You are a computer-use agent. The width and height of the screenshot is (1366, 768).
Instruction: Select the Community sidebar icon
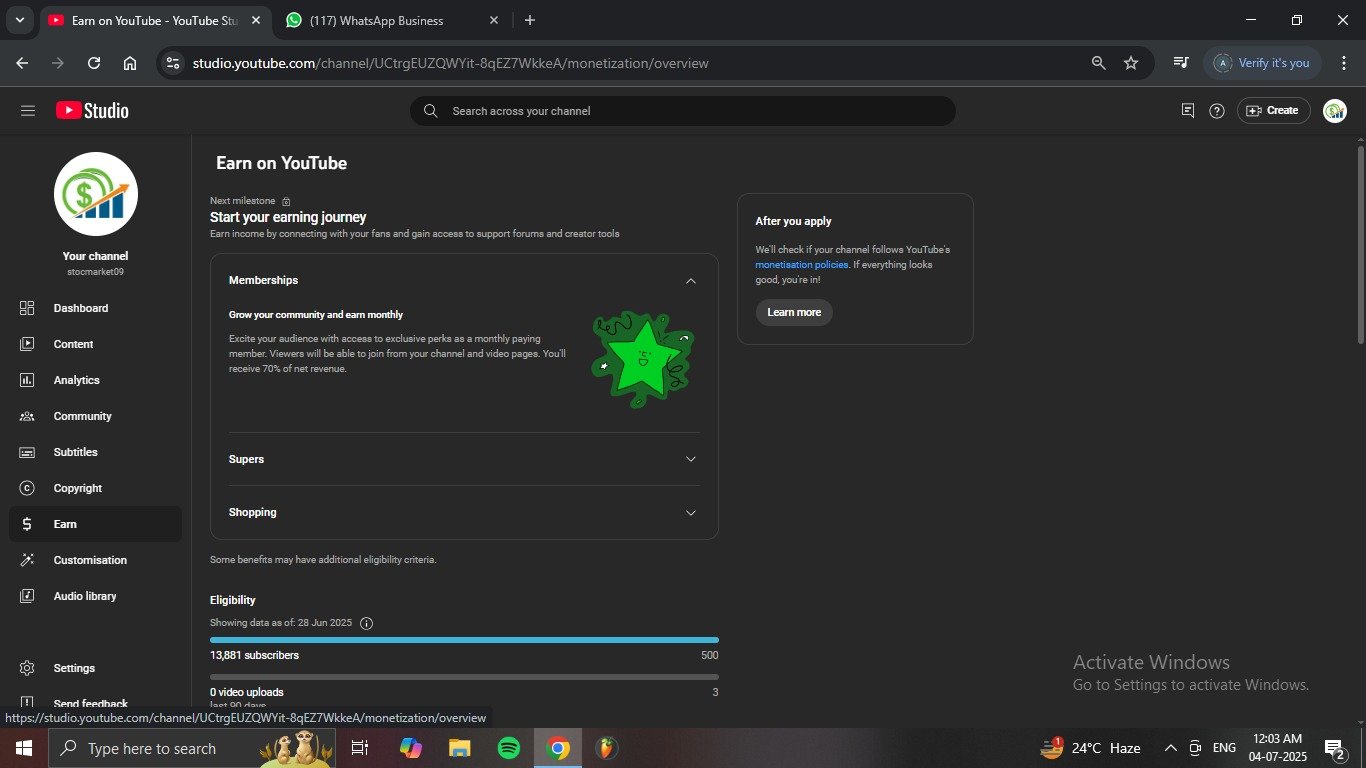click(x=27, y=416)
